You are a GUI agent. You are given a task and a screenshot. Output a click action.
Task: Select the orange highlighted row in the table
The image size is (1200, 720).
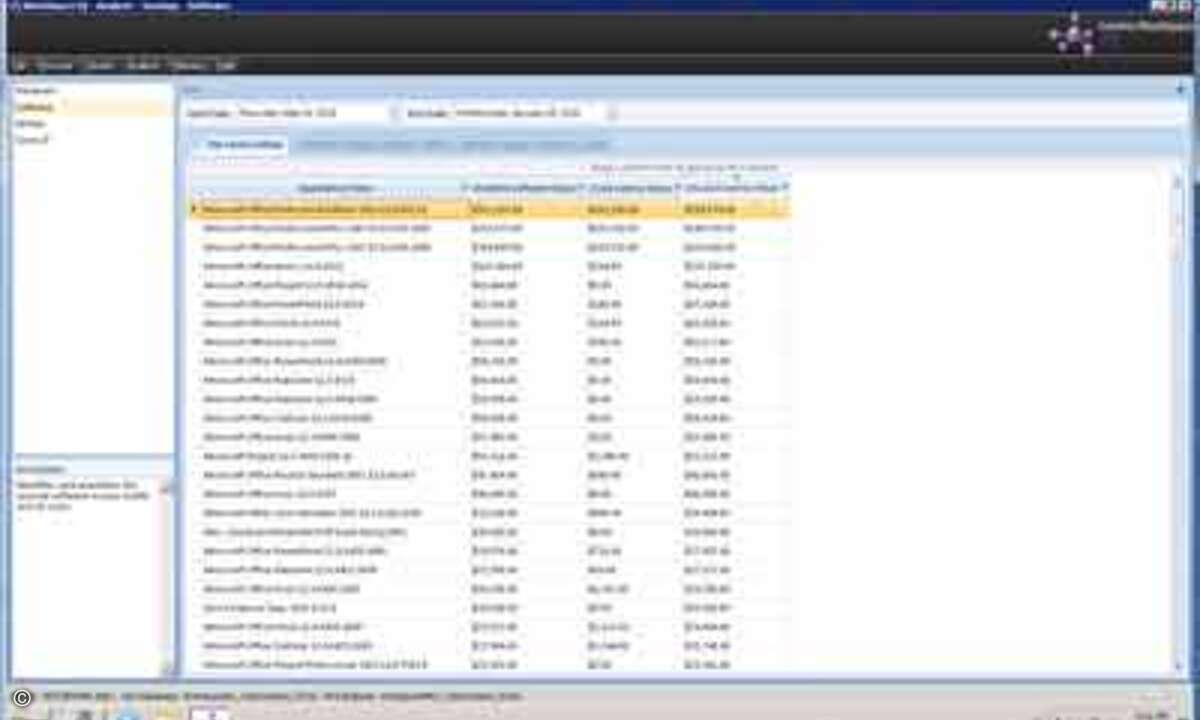(x=490, y=210)
